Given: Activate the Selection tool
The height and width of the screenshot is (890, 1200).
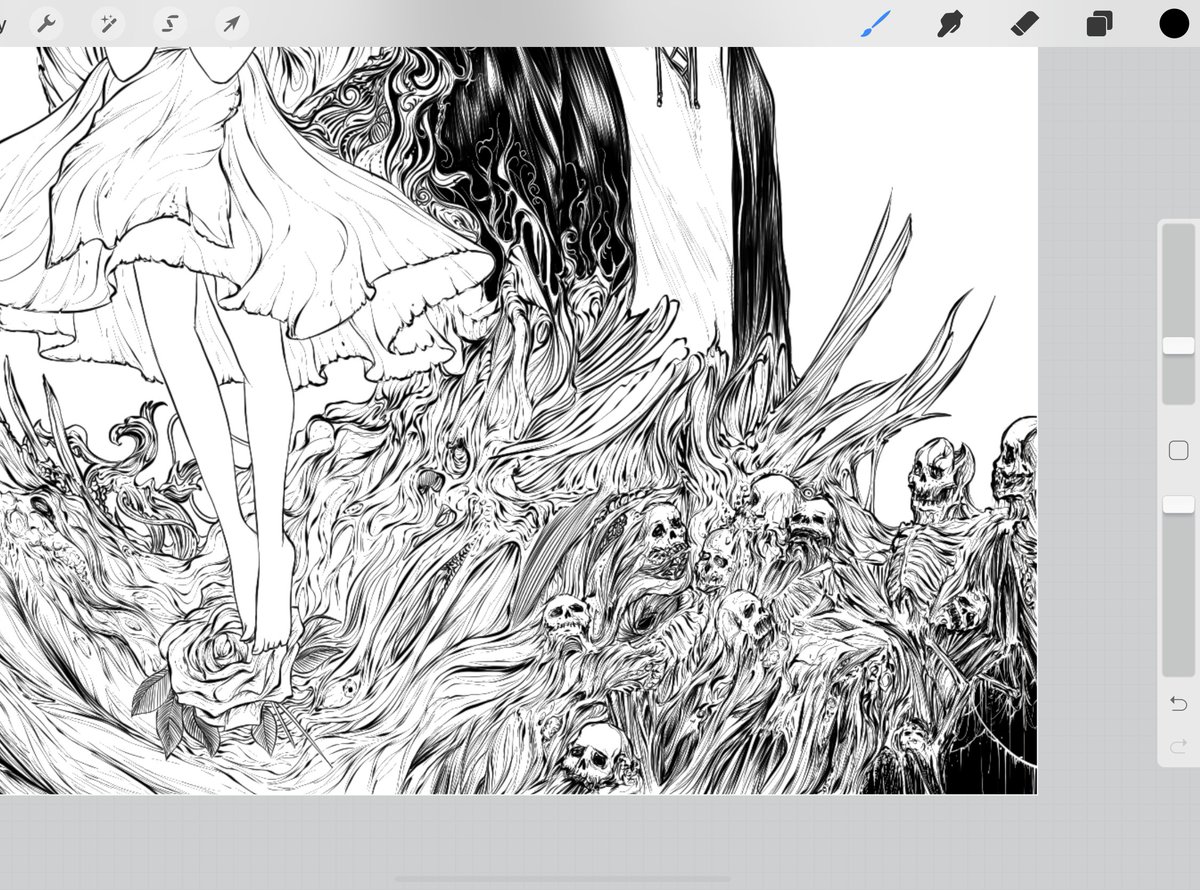Looking at the screenshot, I should (170, 23).
